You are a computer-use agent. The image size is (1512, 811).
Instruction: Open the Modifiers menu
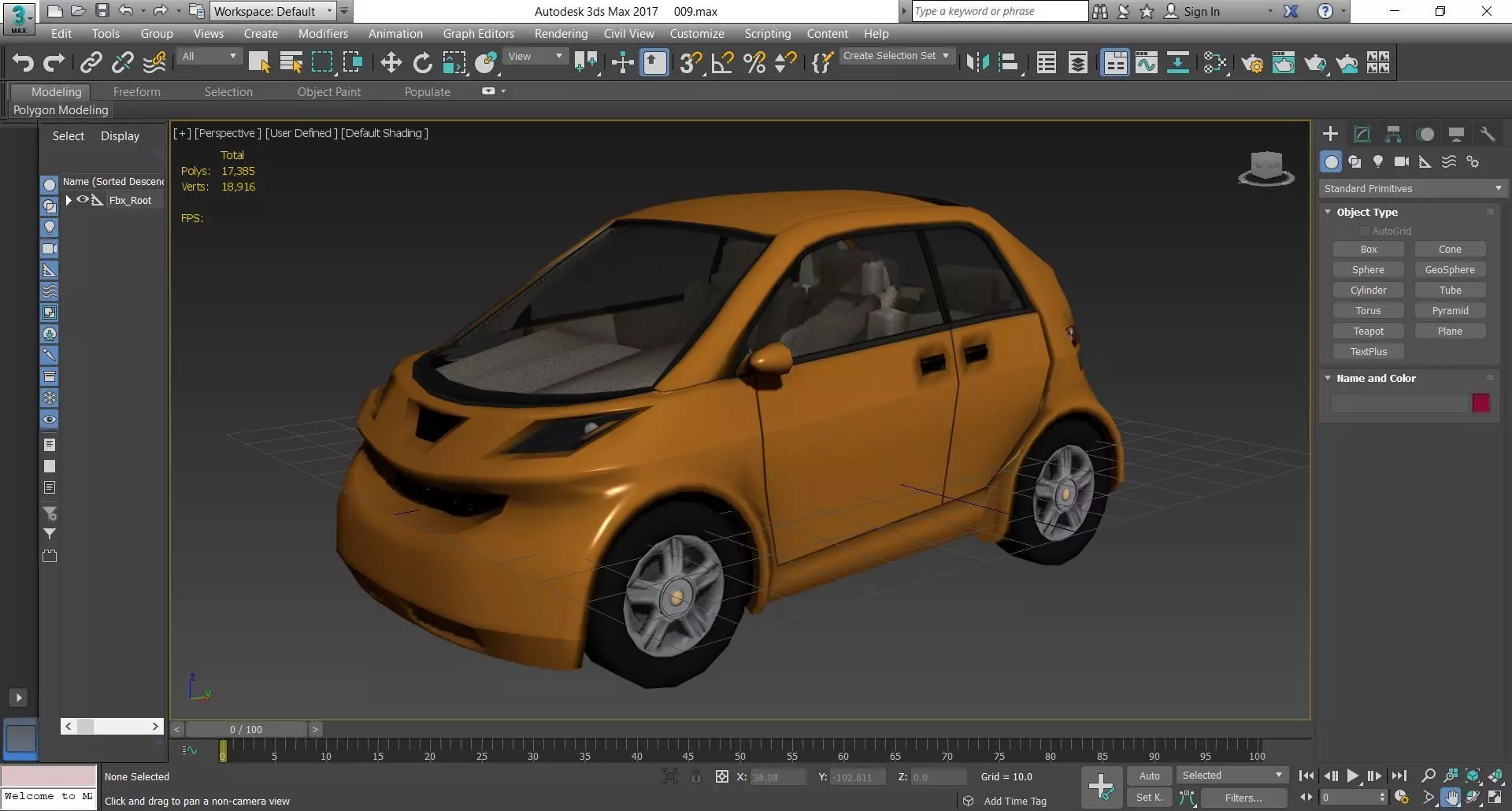click(x=323, y=33)
